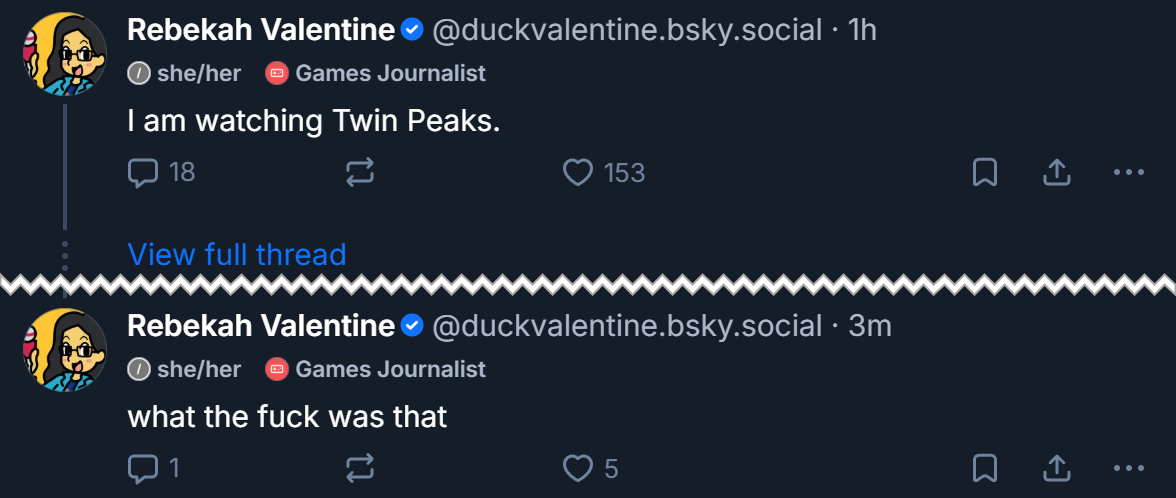This screenshot has width=1176, height=498.
Task: Open Rebekah Valentine's avatar on first post
Action: 64,53
